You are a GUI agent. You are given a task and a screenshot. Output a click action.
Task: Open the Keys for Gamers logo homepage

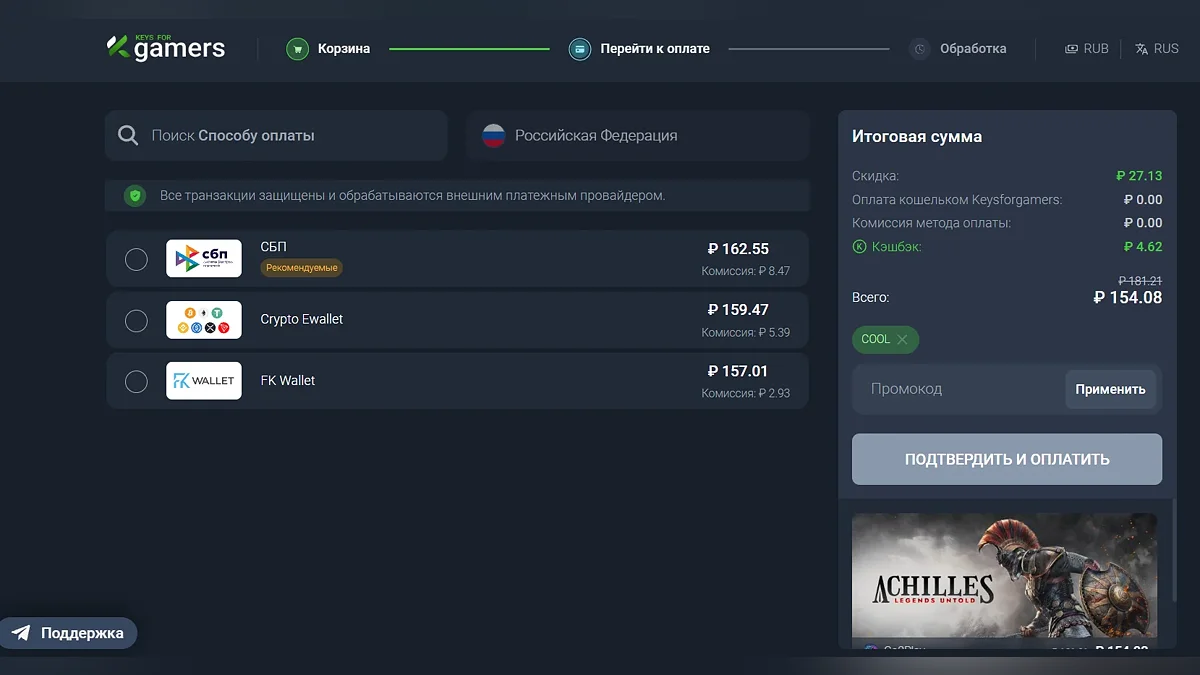point(166,47)
